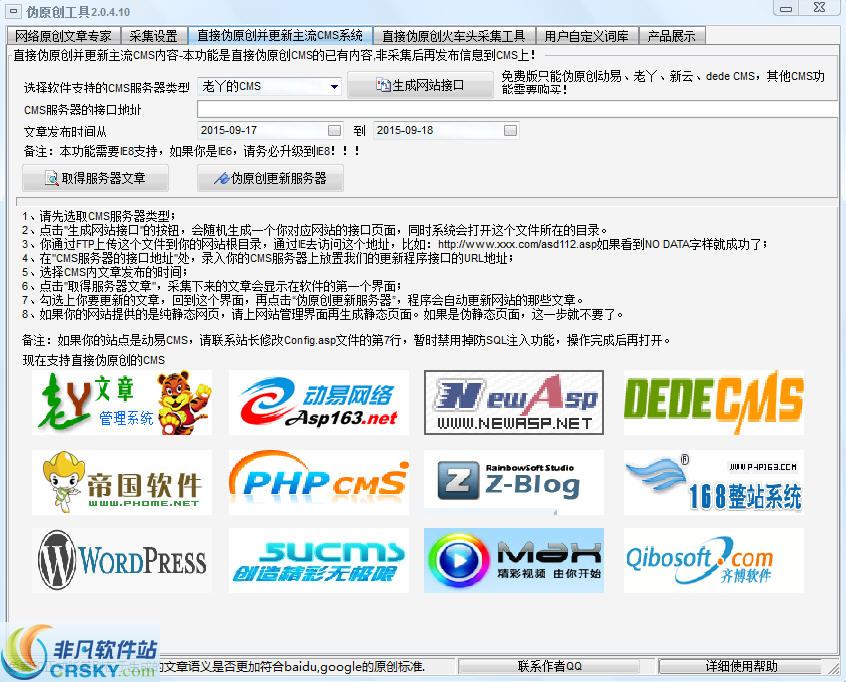The image size is (846, 682).
Task: Click the Z-Blog logo
Action: (514, 482)
